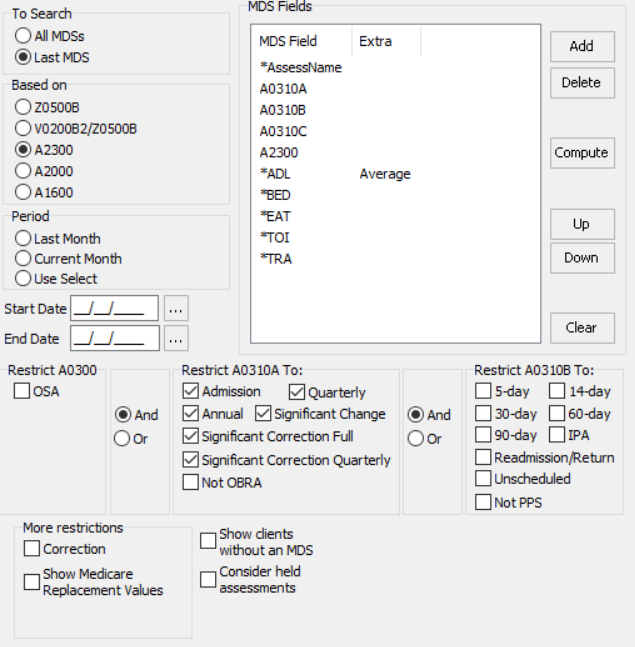Tick Show clients without an MDS
The image size is (635, 647).
point(208,541)
